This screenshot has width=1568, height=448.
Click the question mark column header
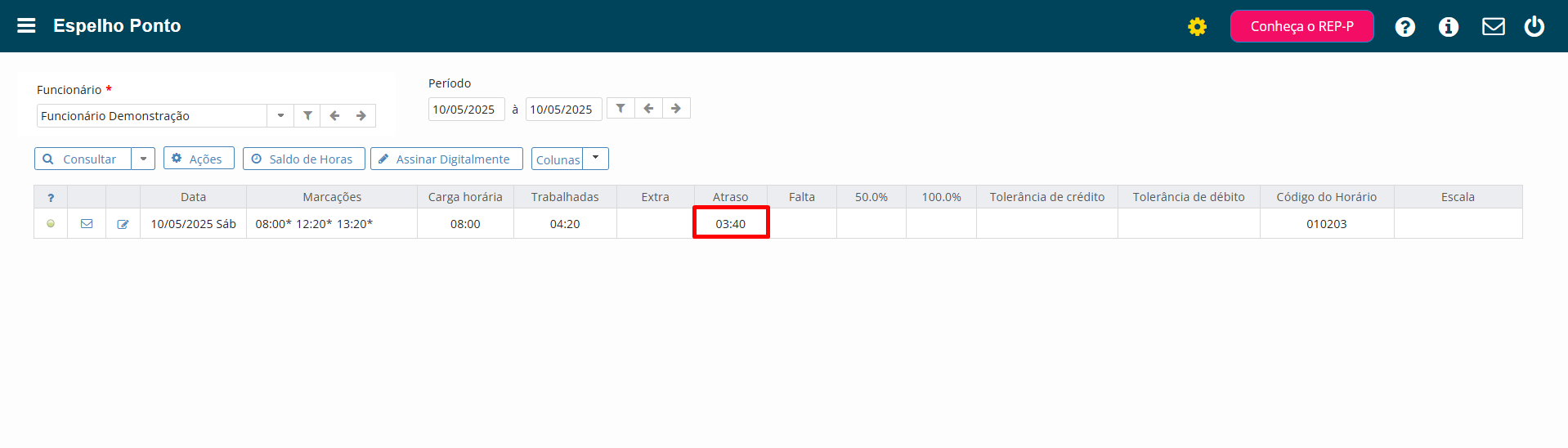point(51,197)
